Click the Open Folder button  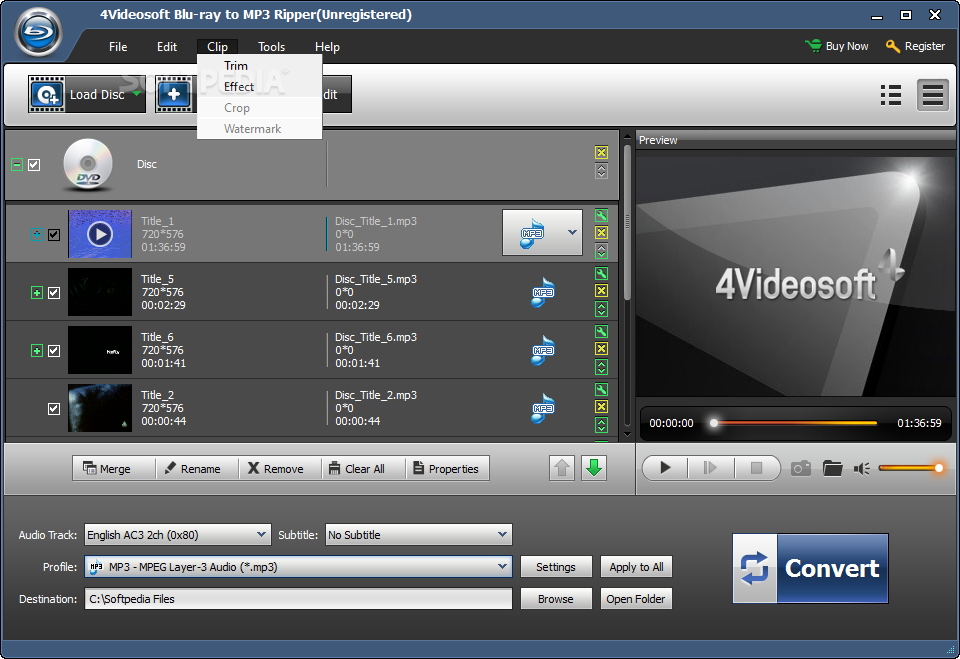click(636, 598)
